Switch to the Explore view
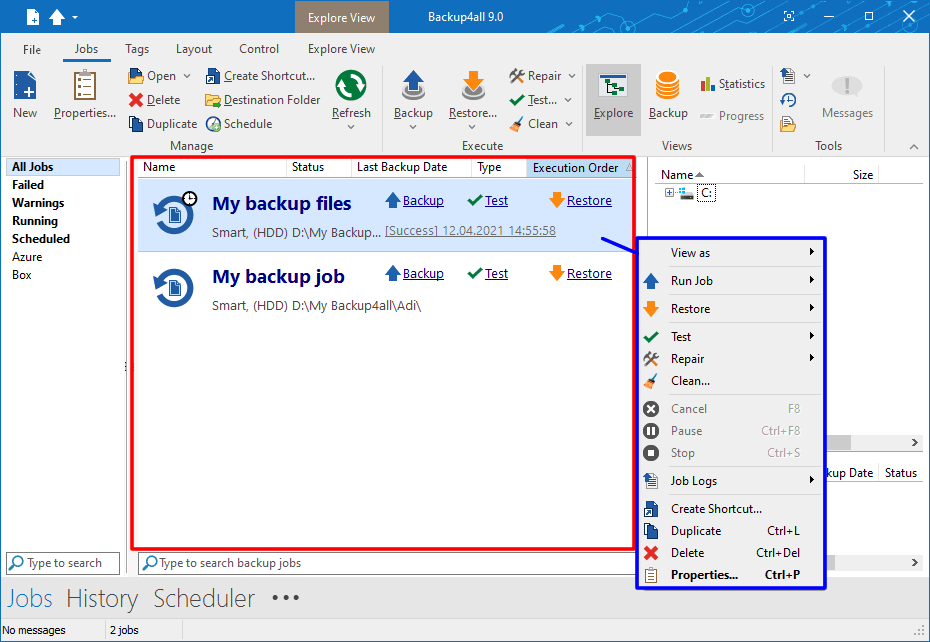This screenshot has height=642, width=930. [613, 100]
